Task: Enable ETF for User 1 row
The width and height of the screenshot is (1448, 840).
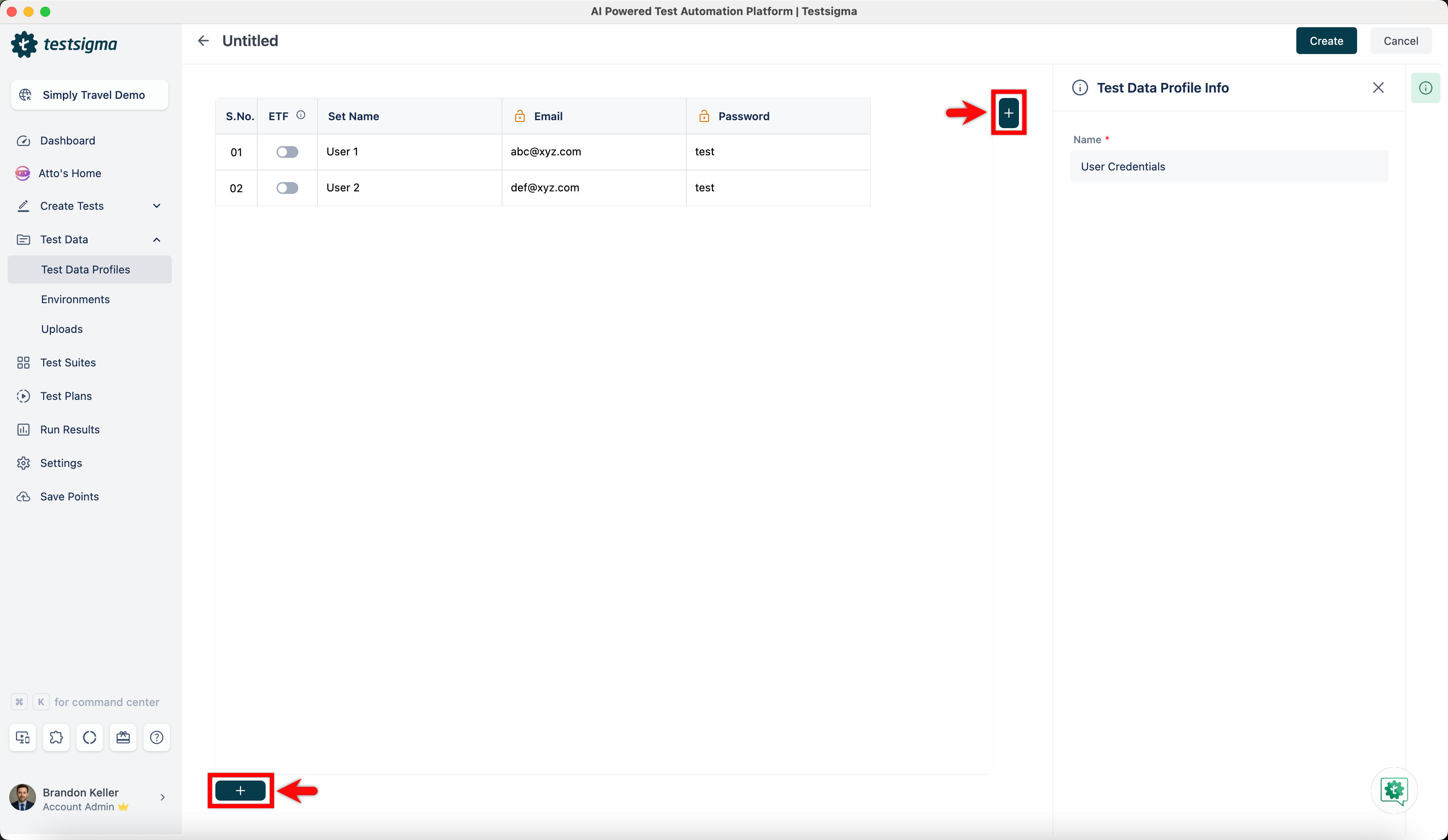Action: (x=287, y=152)
